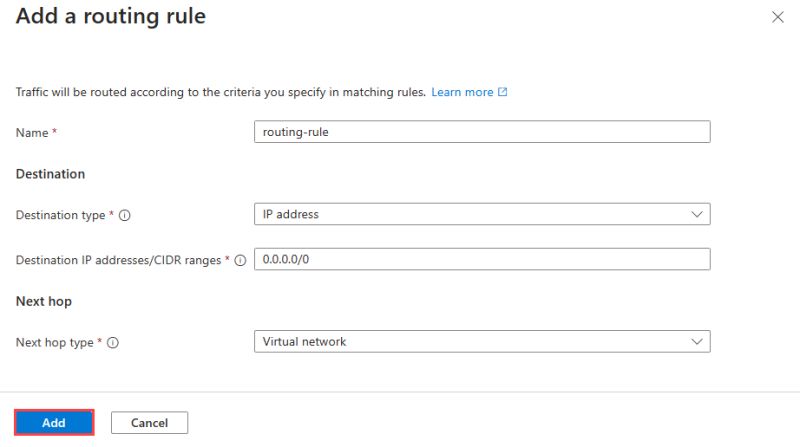The width and height of the screenshot is (800, 447).
Task: Select the Next hop section heading
Action: tap(44, 302)
